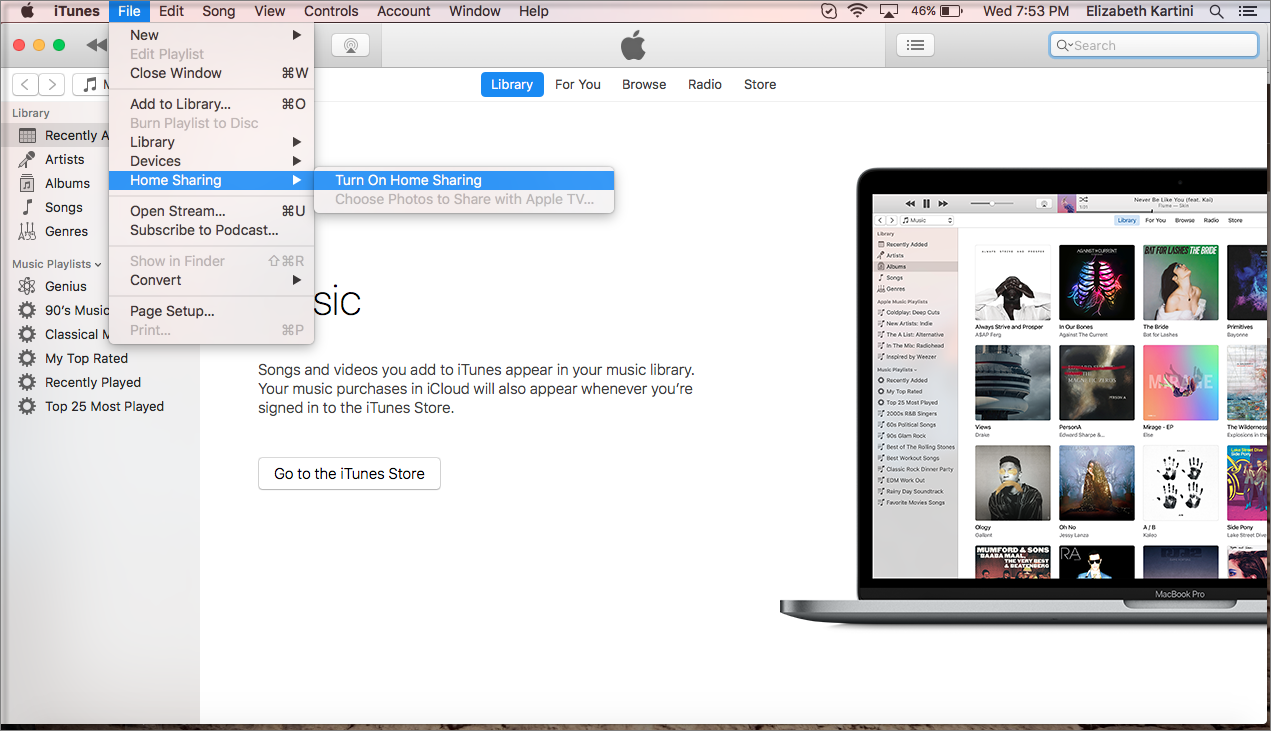Click the Elizabeth Kartini user name in menu bar

[1140, 11]
